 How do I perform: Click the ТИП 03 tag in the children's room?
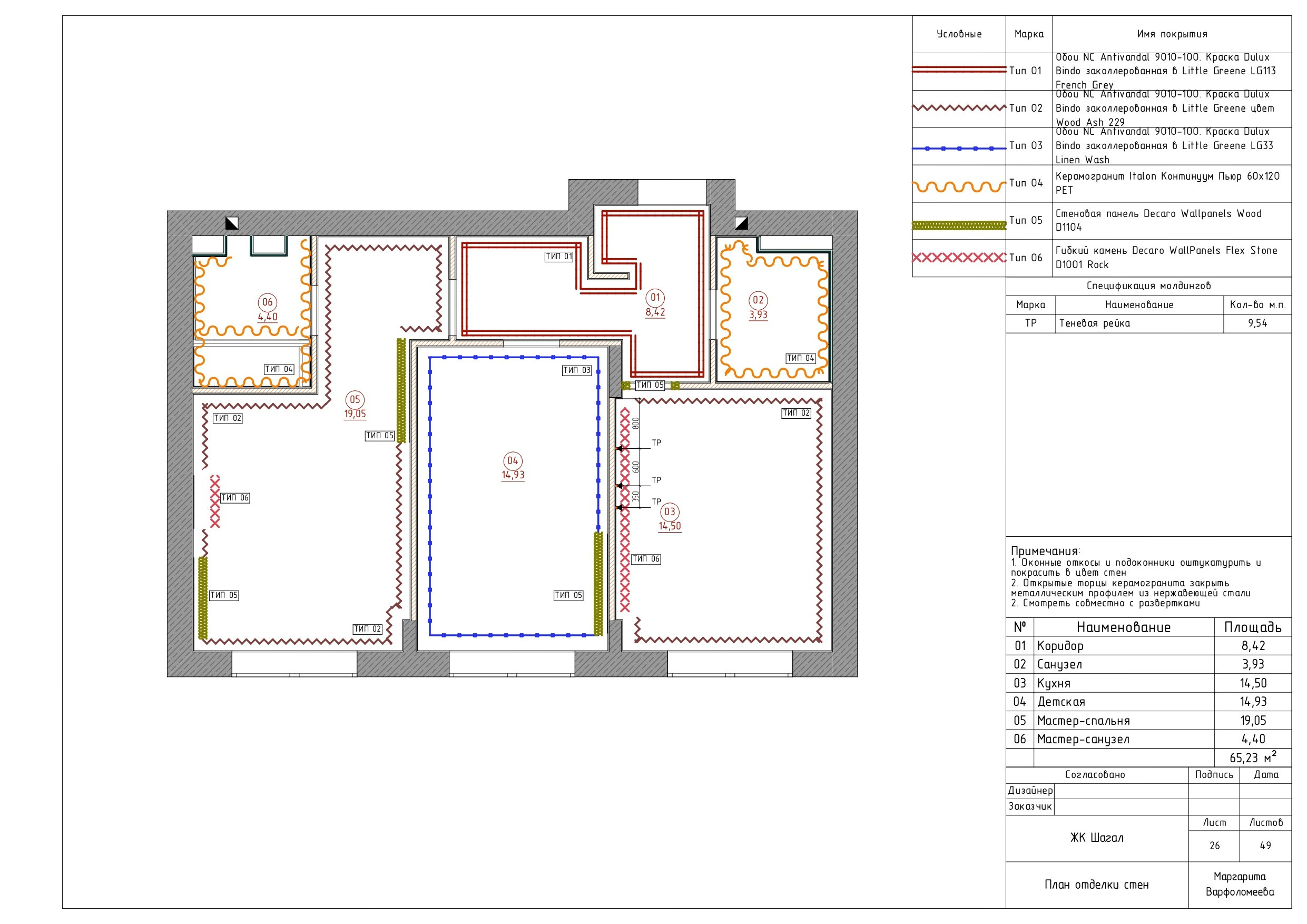coord(577,370)
